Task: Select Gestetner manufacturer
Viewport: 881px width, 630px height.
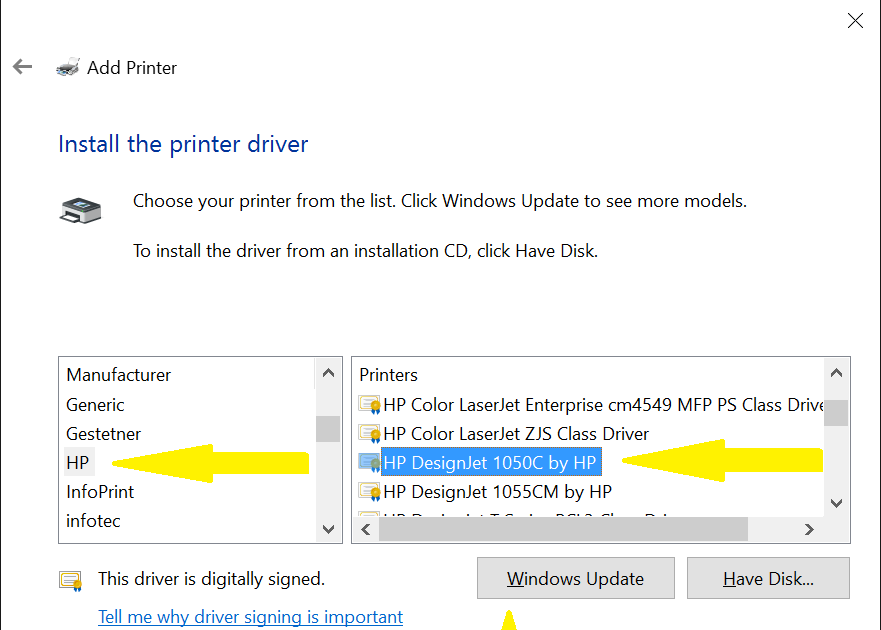Action: (x=103, y=434)
